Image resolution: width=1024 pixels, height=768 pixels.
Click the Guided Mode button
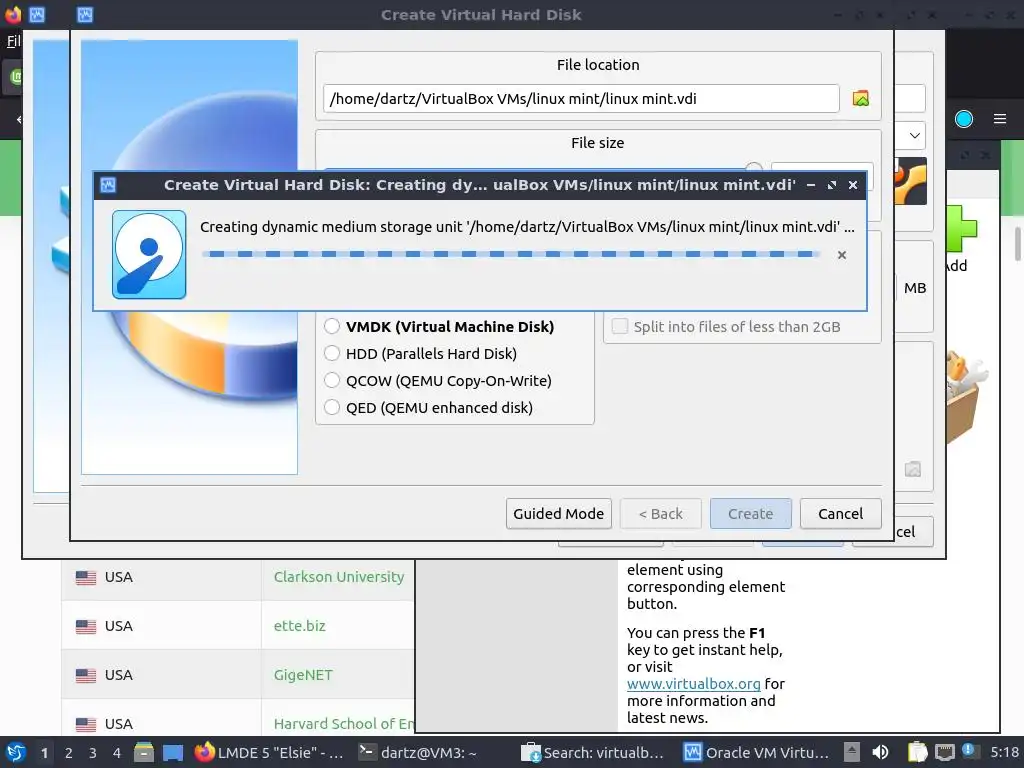pos(558,513)
